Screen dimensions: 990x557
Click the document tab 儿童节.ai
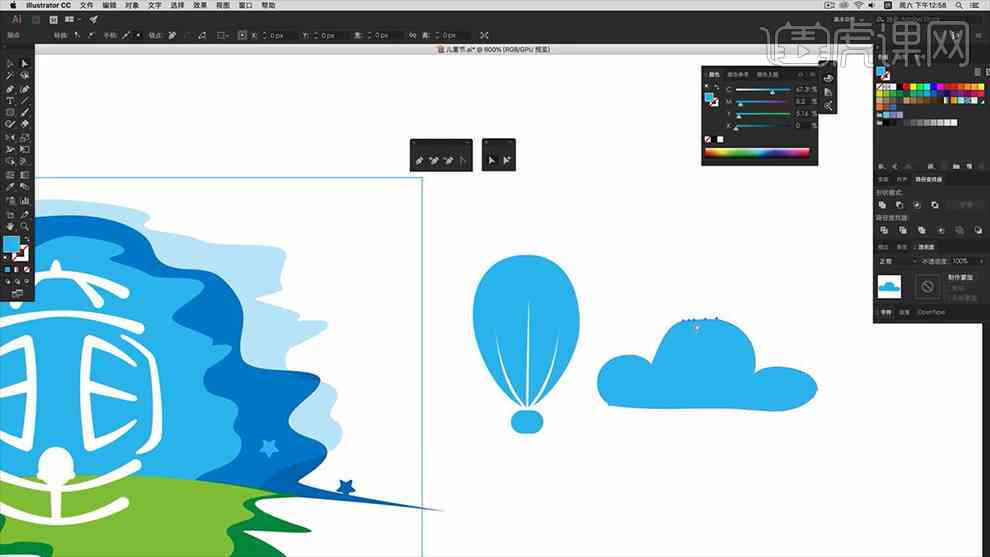(494, 49)
